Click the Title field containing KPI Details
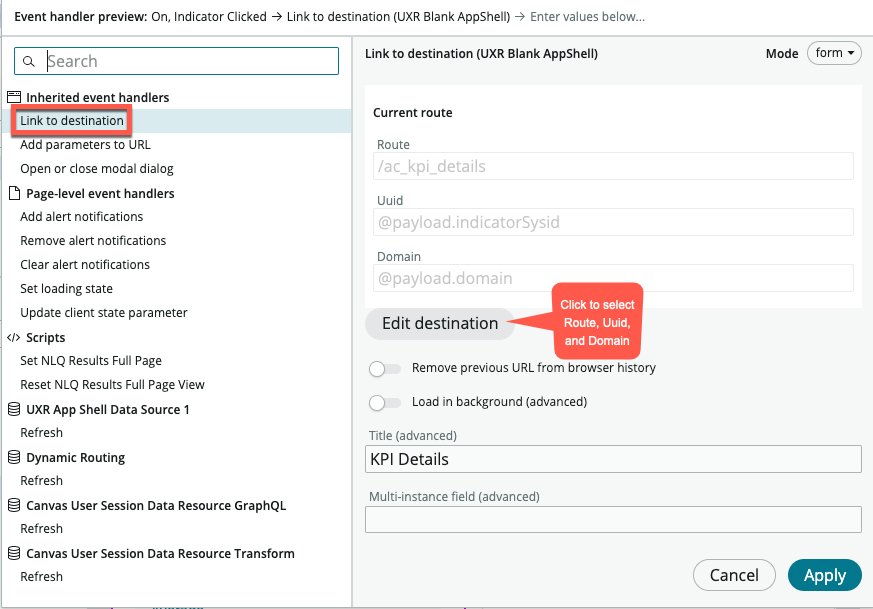 tap(612, 459)
